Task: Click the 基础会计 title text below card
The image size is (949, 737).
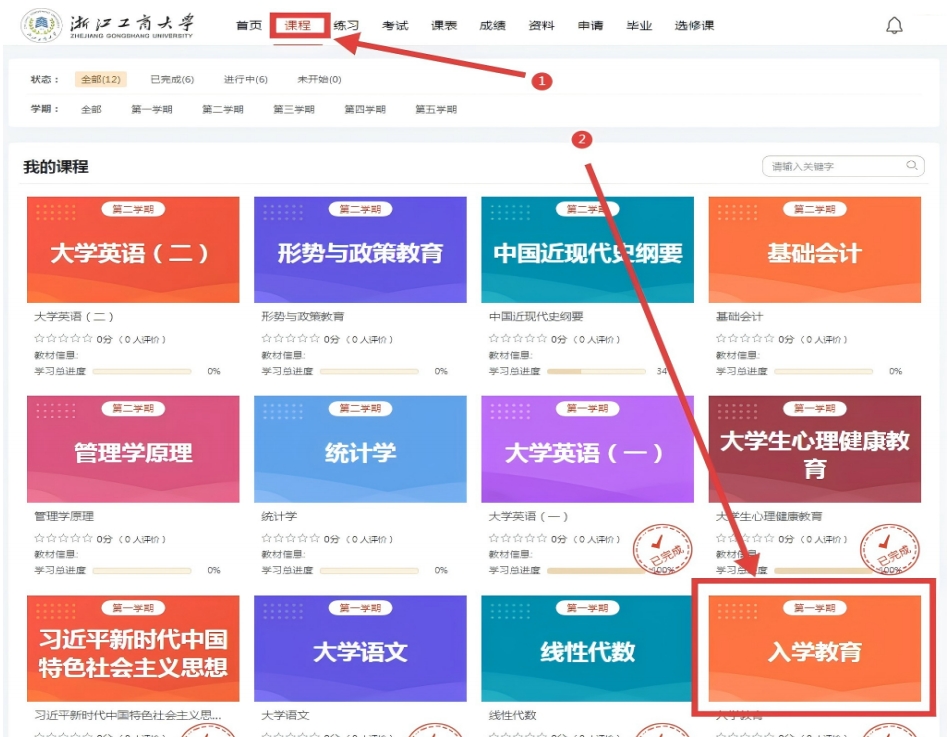Action: click(x=739, y=316)
